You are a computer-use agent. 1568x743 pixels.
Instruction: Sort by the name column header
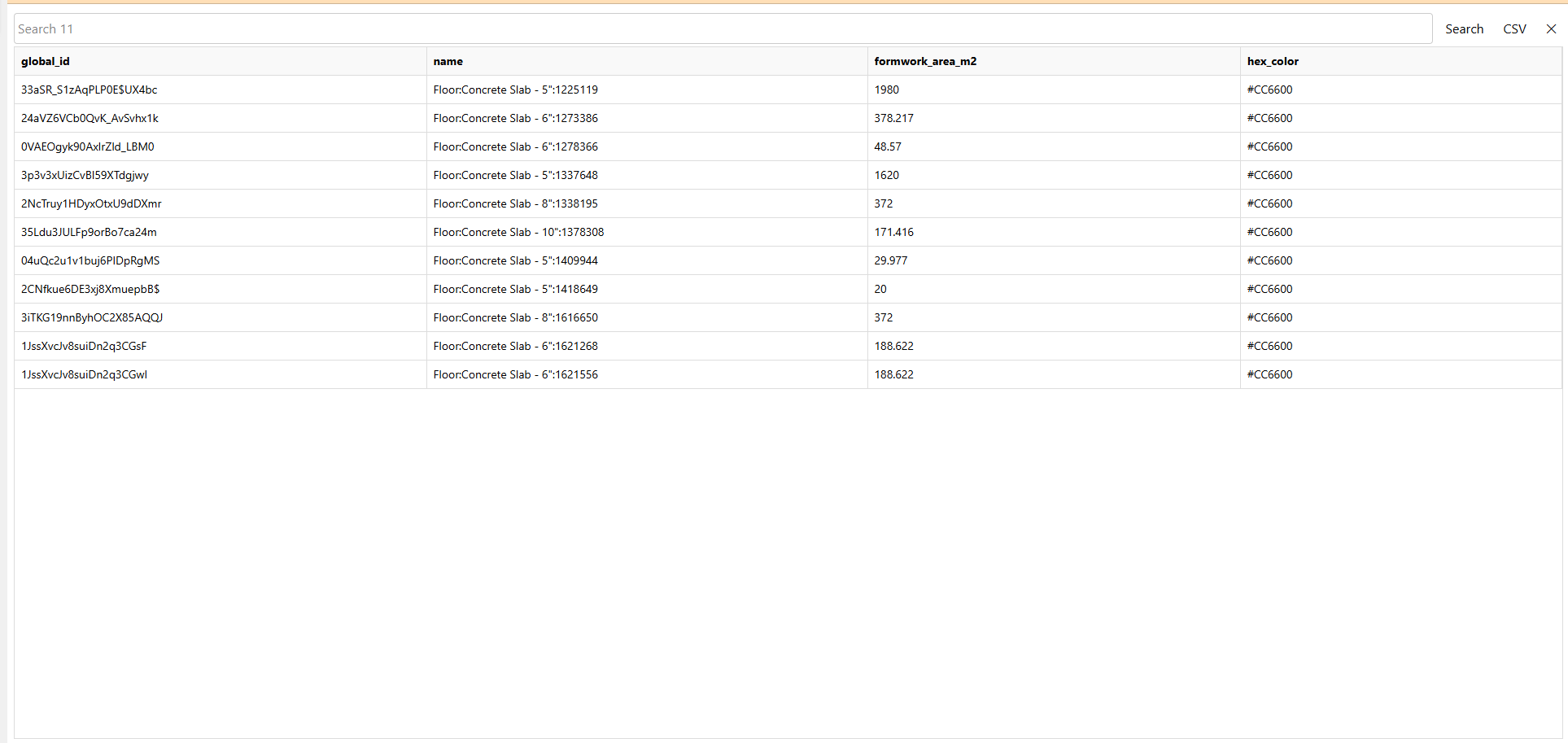pyautogui.click(x=448, y=61)
